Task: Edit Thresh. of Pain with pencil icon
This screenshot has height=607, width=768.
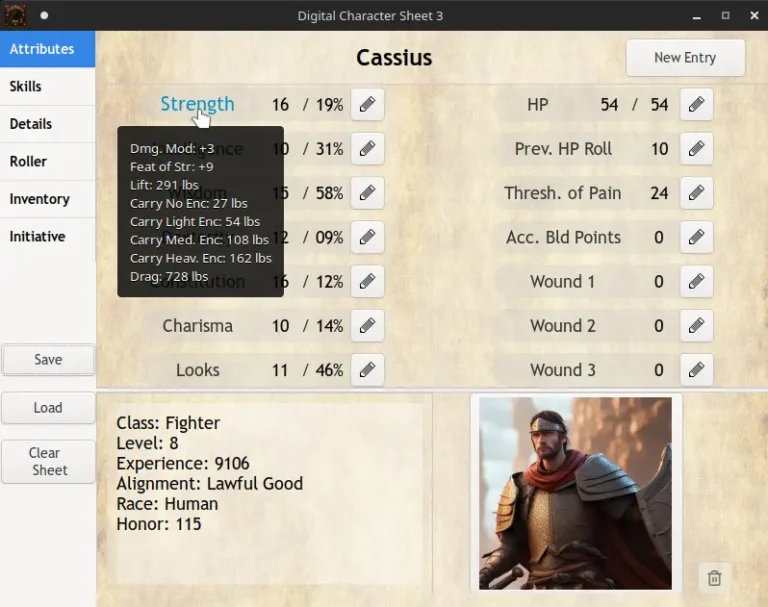Action: pos(696,193)
